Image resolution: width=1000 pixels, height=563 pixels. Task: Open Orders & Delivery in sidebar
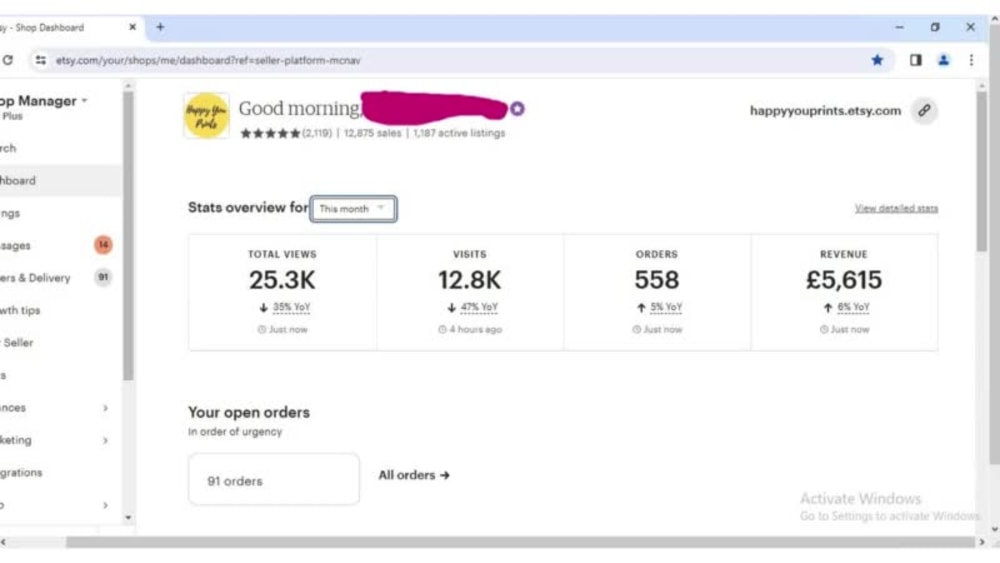[x=35, y=278]
